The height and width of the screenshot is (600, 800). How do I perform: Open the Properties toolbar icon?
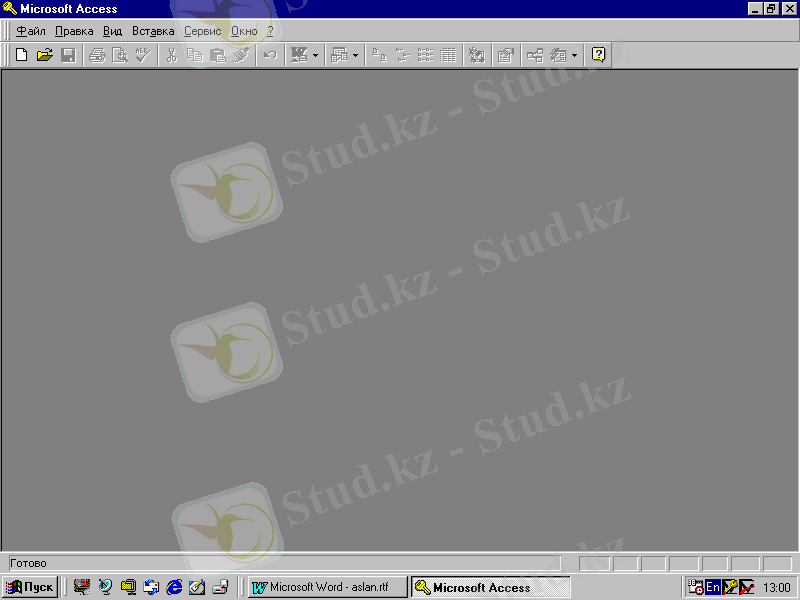click(x=506, y=55)
